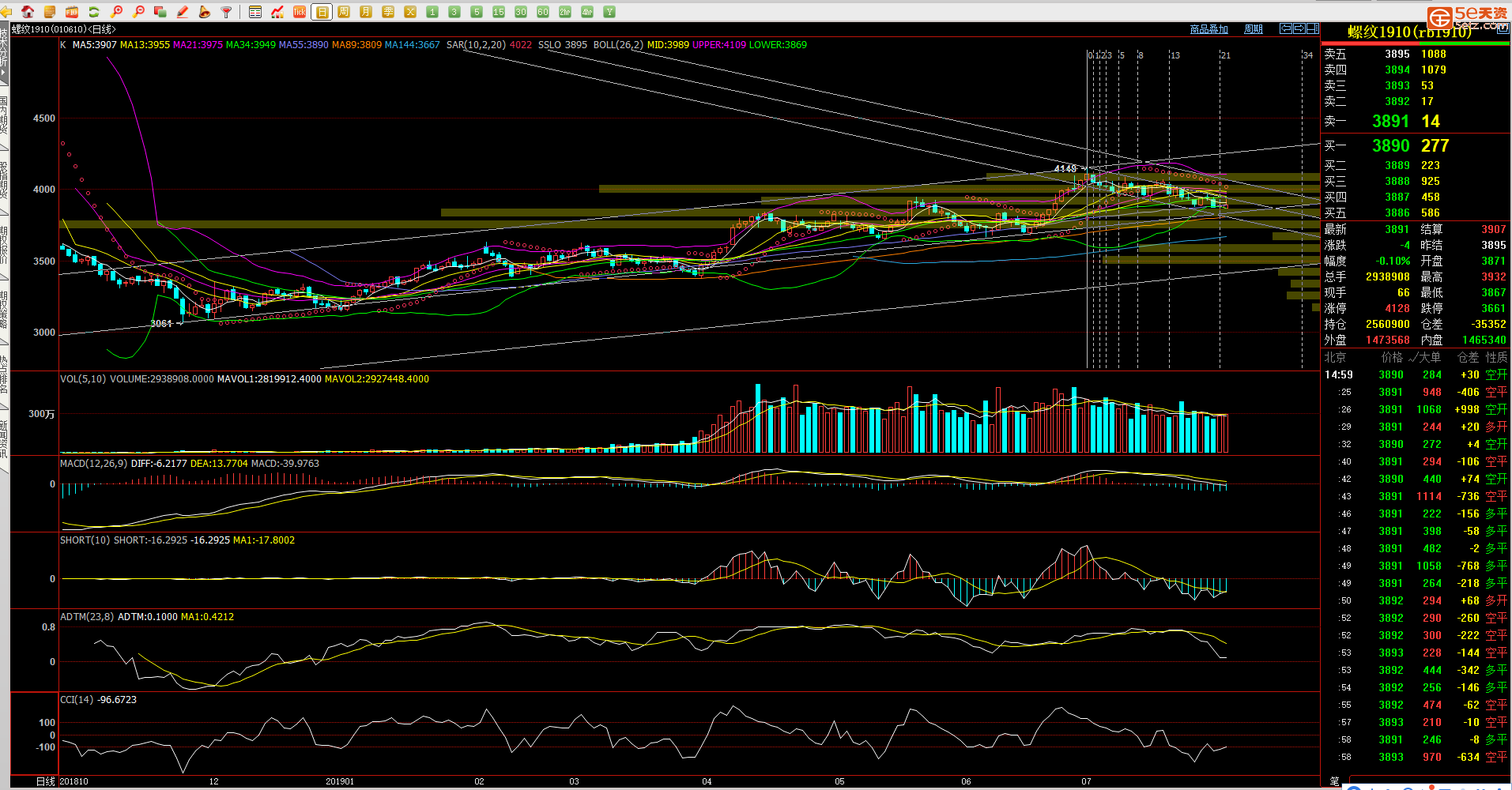Zoom out with the minus magnifier
This screenshot has width=1512, height=790.
pyautogui.click(x=138, y=12)
